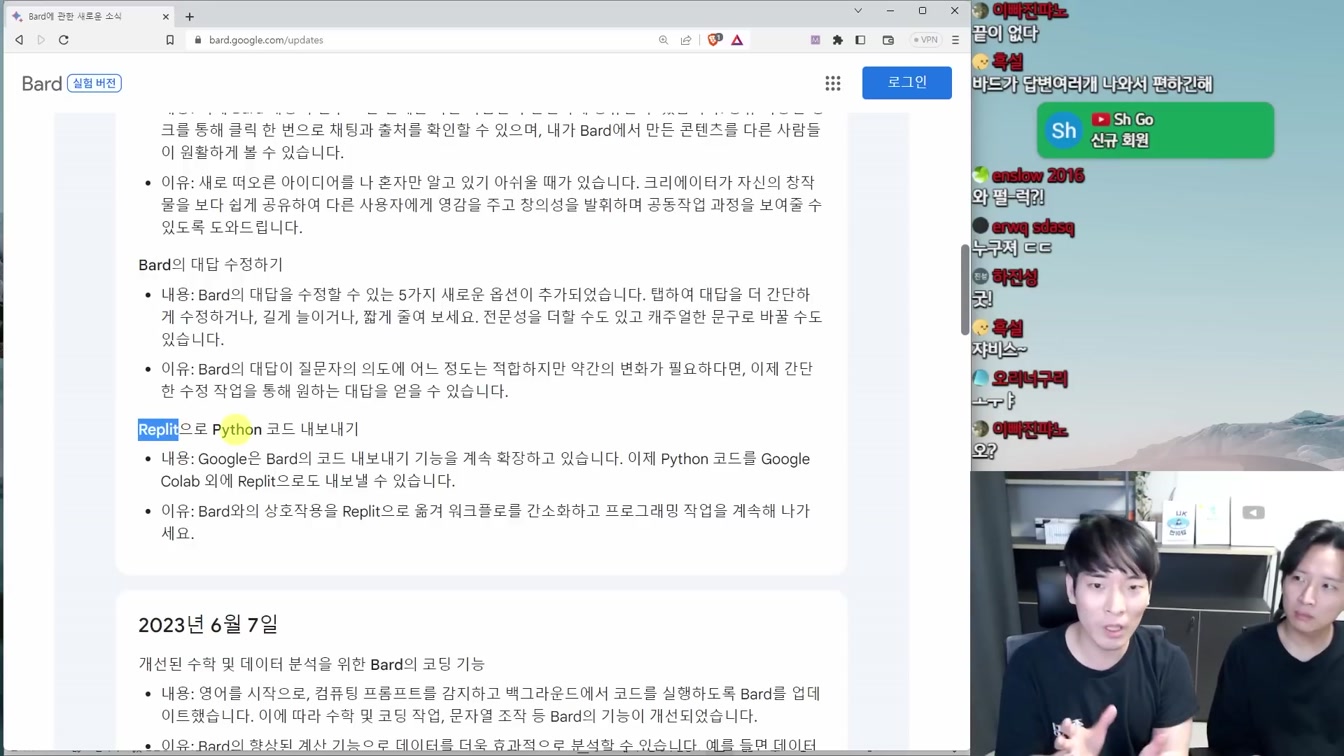Open Brave Rewards triangle icon
Screen dimensions: 1344x756
pos(737,40)
